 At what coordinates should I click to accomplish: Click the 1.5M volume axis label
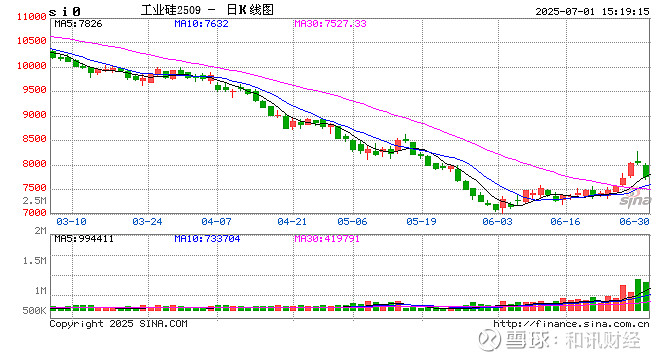(35, 261)
